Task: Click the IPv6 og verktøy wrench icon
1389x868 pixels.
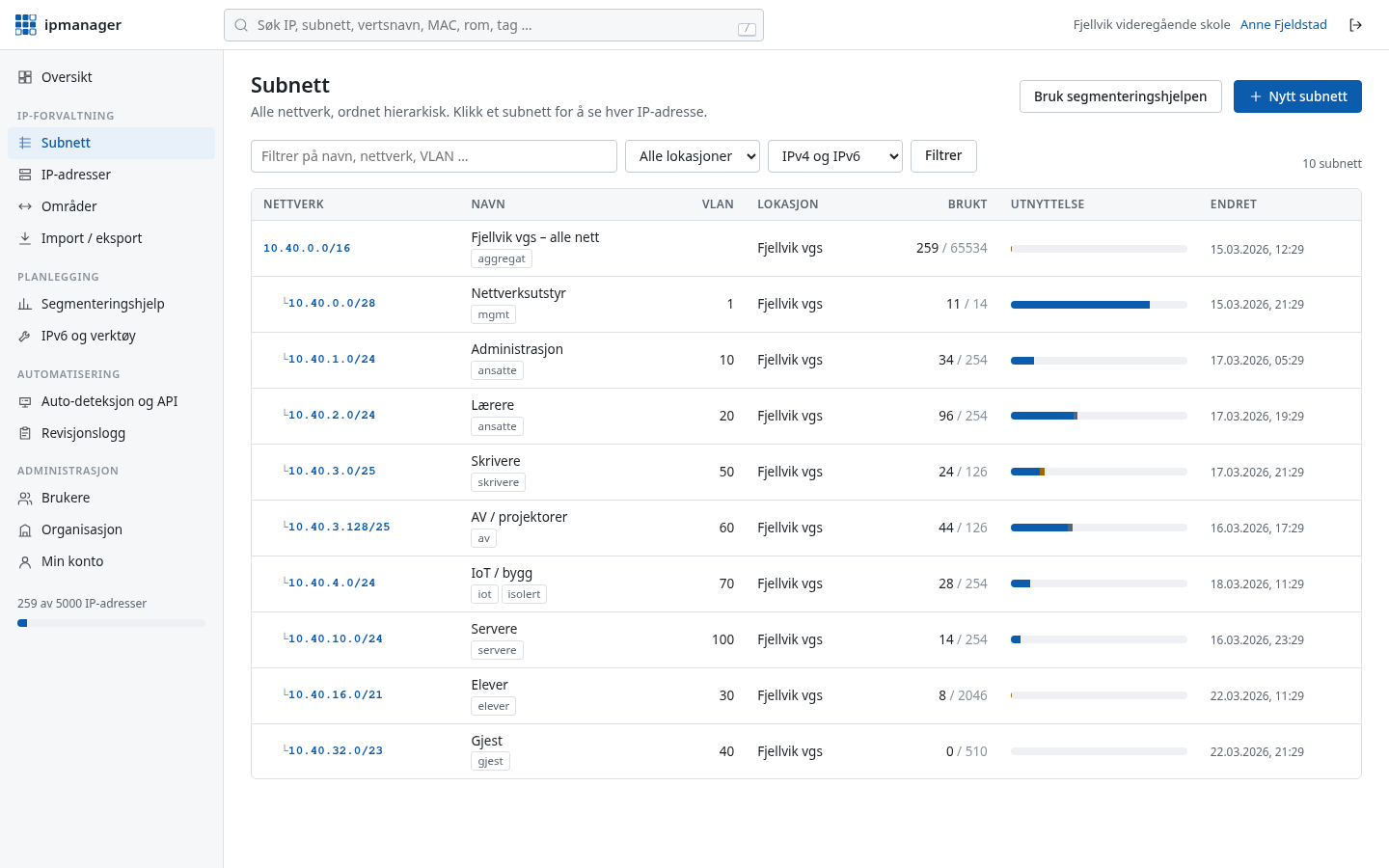Action: pos(25,336)
